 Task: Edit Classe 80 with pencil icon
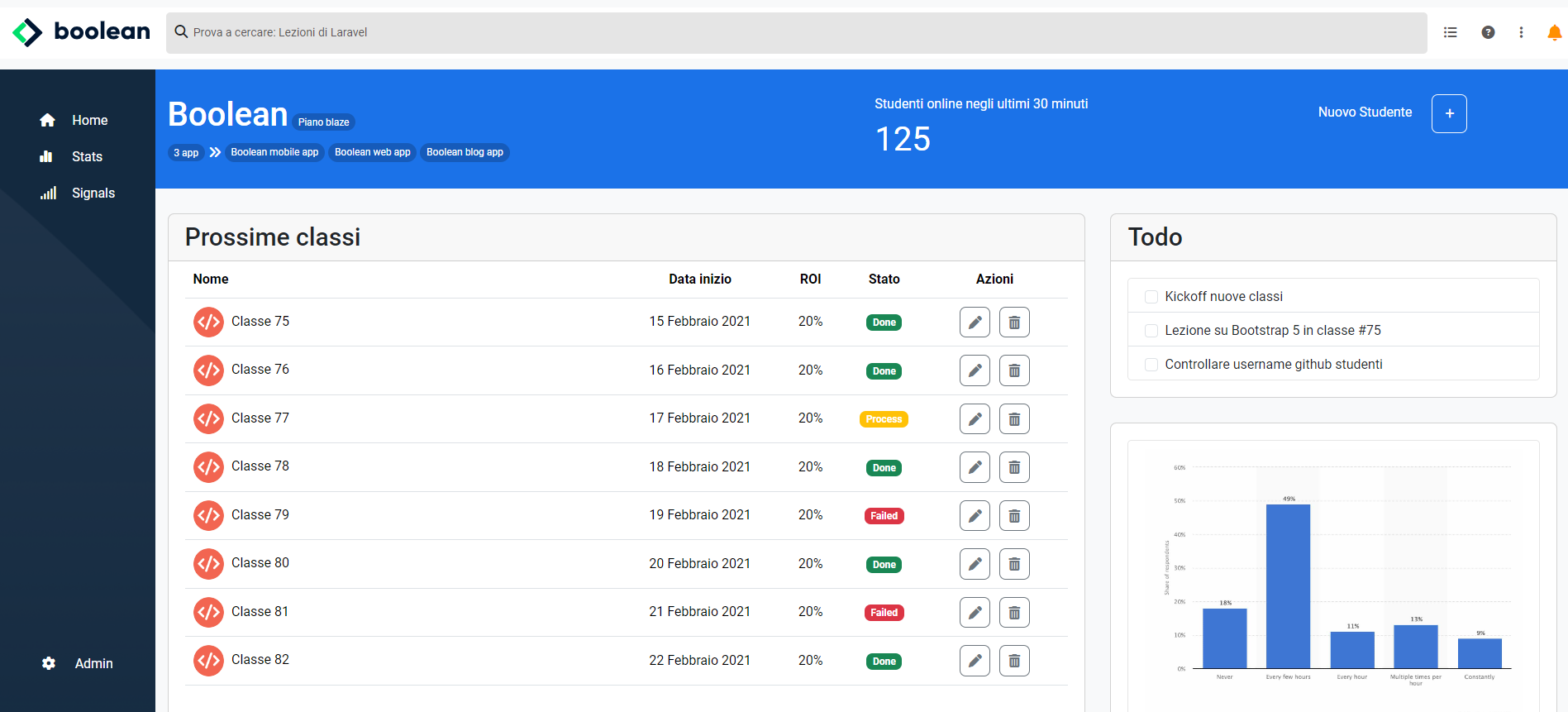point(975,564)
